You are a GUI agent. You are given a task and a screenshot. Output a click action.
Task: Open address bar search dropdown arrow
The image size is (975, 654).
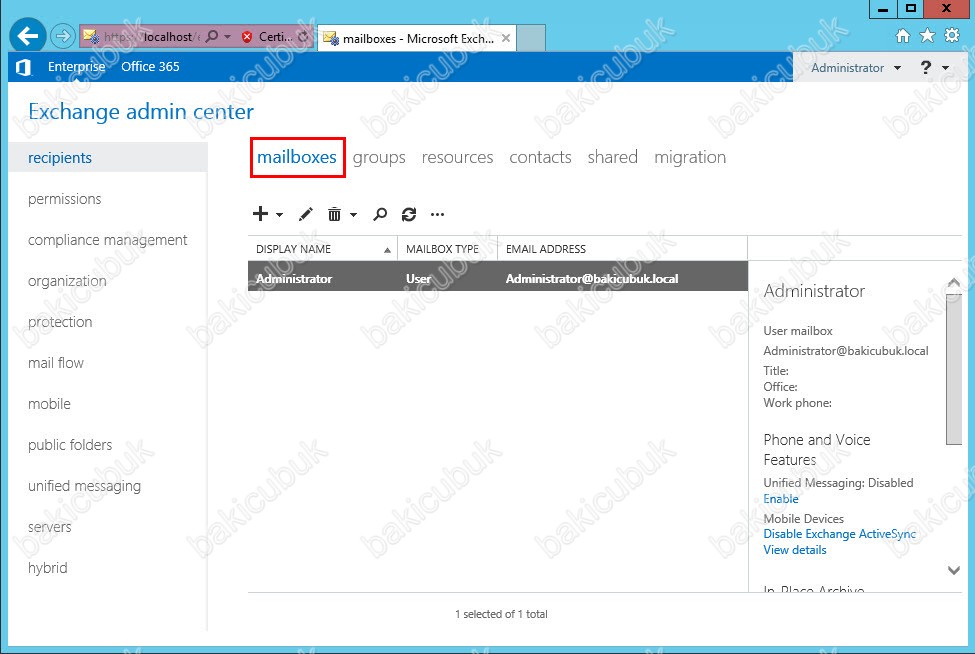pos(228,37)
